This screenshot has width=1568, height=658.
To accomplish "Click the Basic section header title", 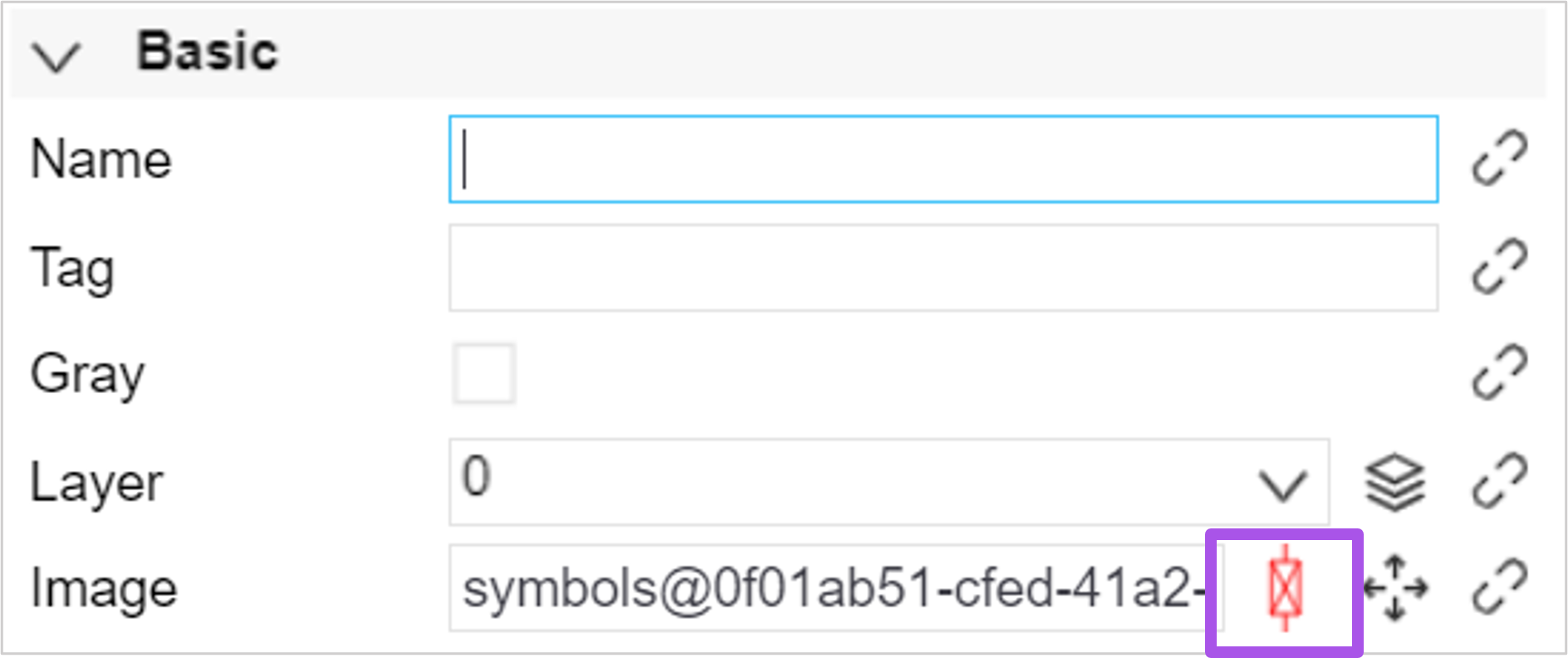I will click(207, 52).
